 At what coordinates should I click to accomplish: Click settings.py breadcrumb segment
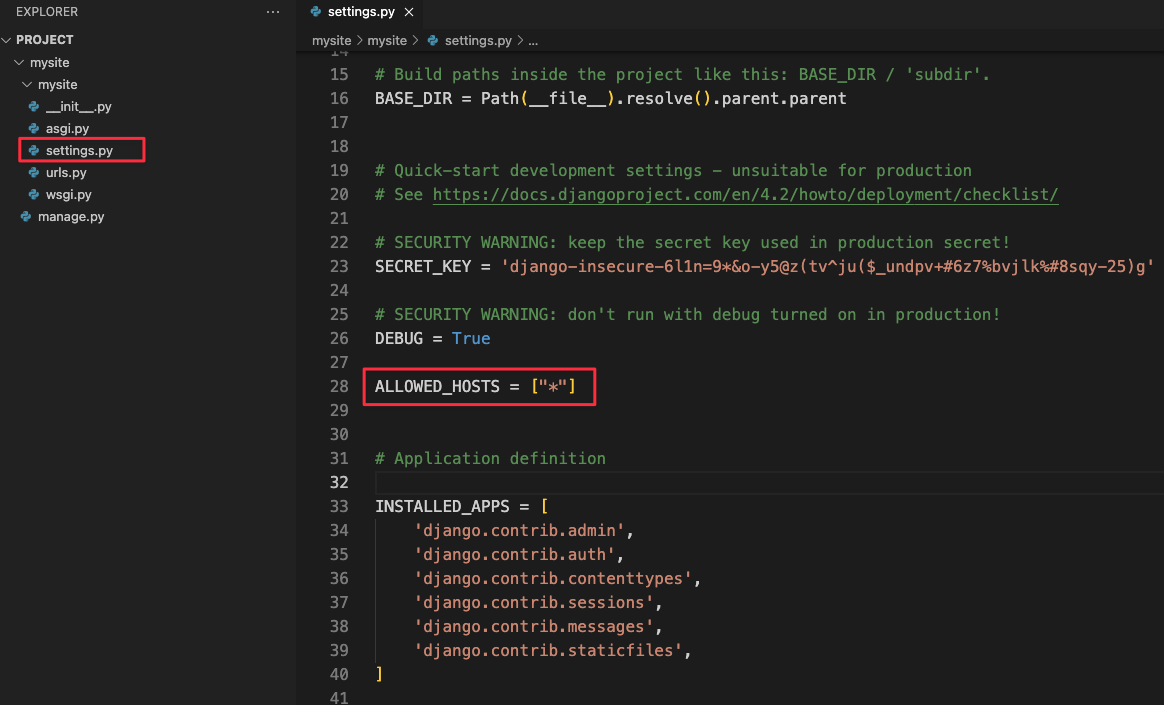click(x=478, y=41)
